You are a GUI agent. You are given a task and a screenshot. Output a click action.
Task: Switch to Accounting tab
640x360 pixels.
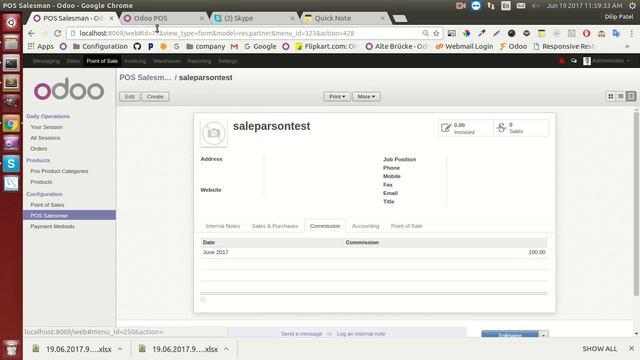[x=366, y=226]
